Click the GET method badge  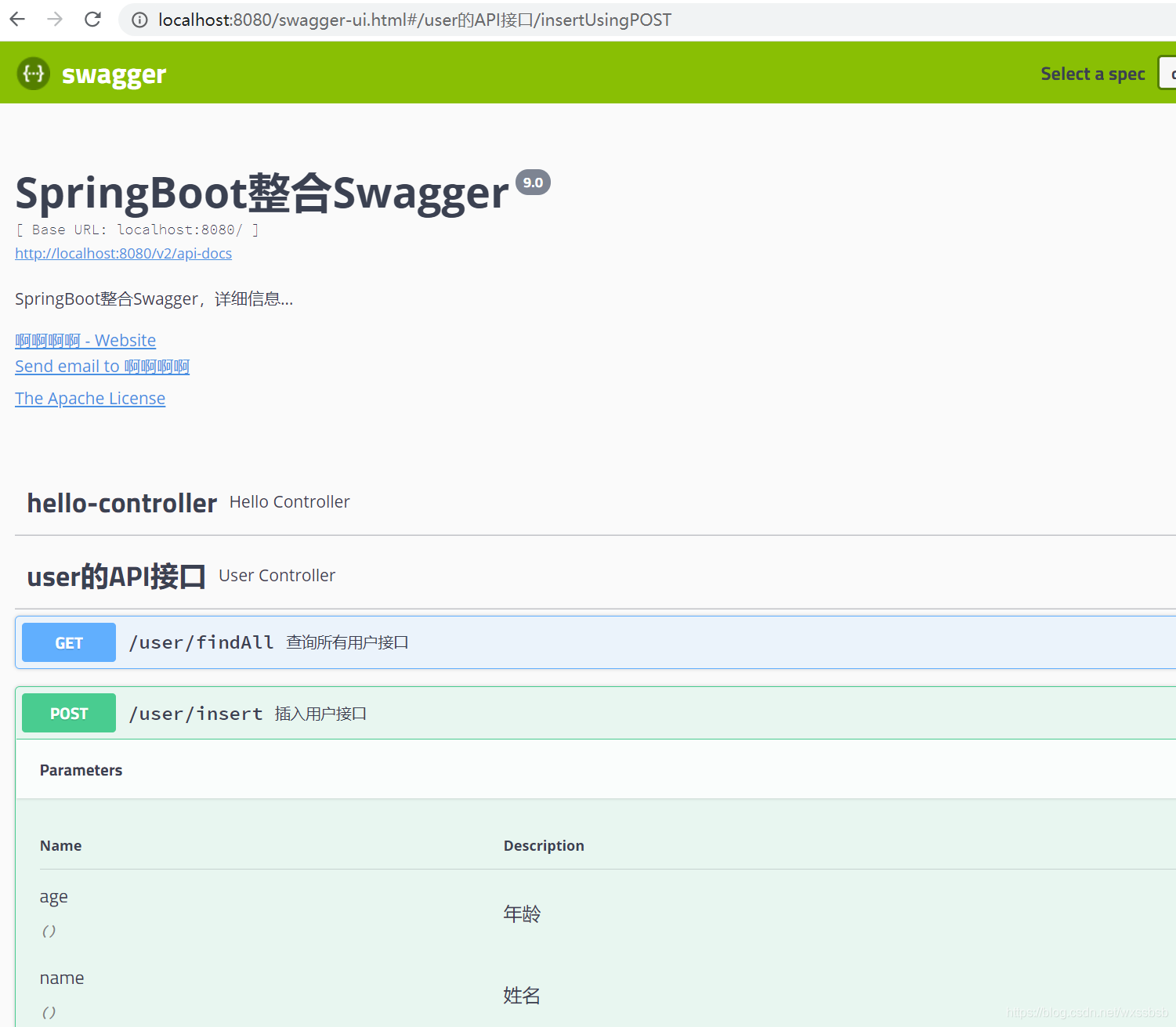pos(69,642)
